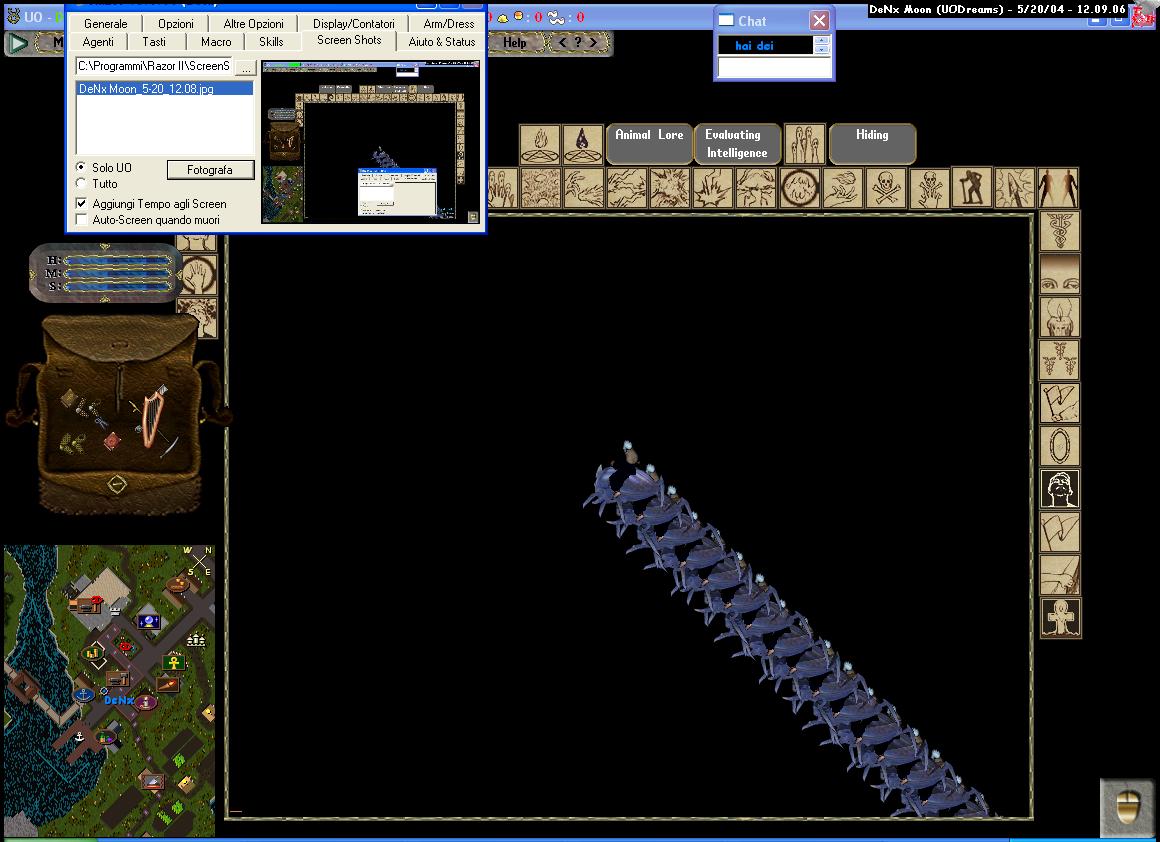The width and height of the screenshot is (1160, 842).
Task: Click the chat scroll up arrow
Action: pos(822,41)
